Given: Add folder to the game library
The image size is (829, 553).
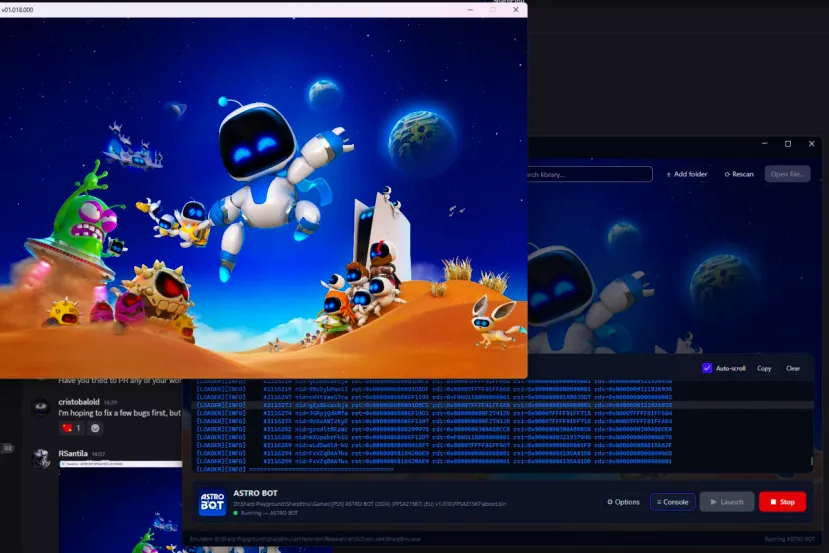Looking at the screenshot, I should 686,174.
